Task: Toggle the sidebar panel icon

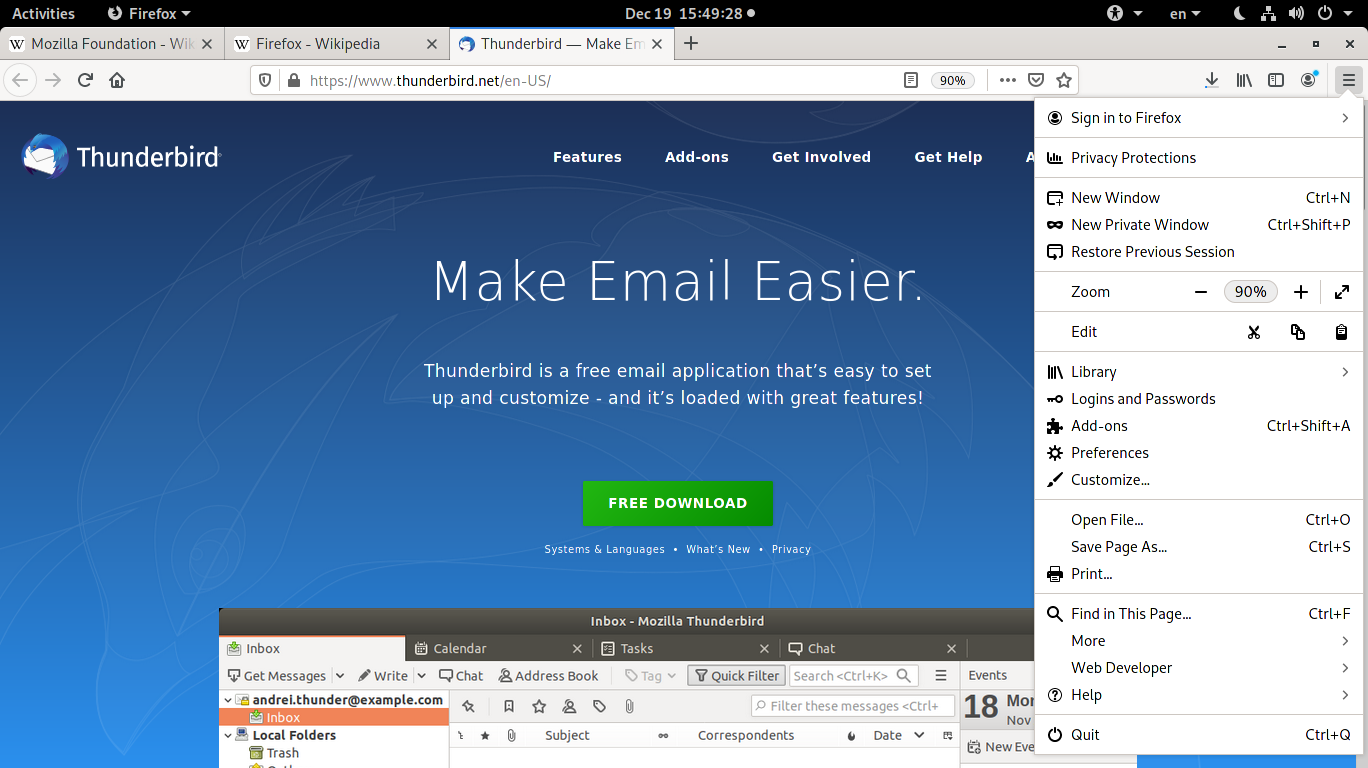Action: point(1276,80)
